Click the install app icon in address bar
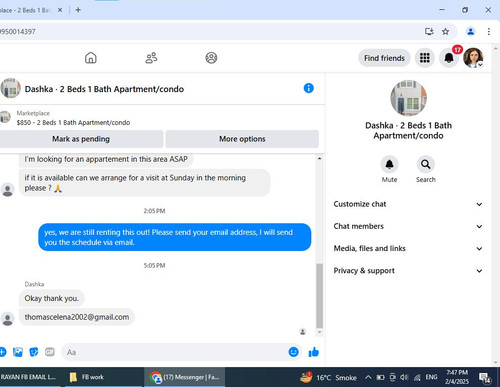This screenshot has height=387, width=500. pyautogui.click(x=429, y=32)
